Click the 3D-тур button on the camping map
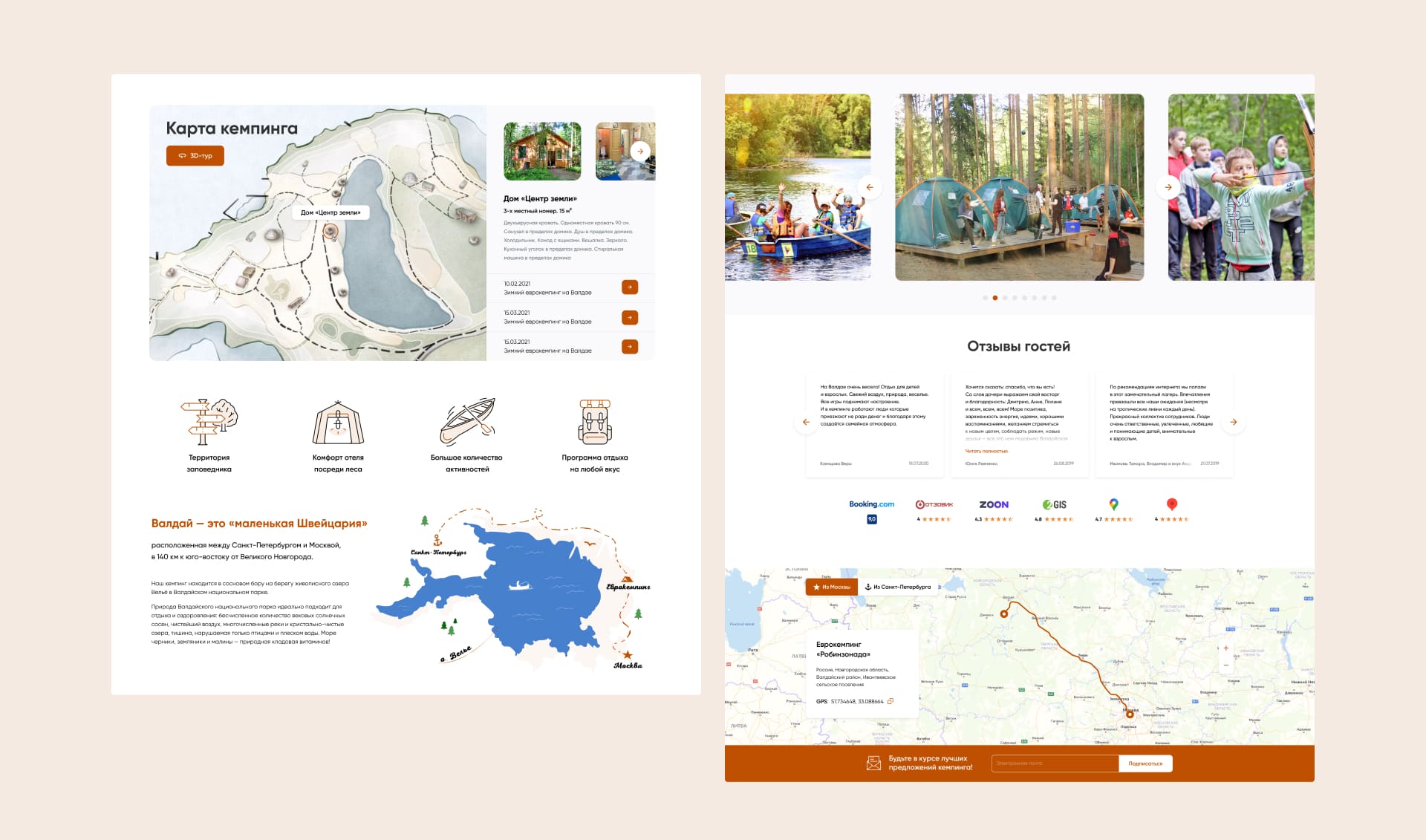Screen dimensions: 1426x840 pyautogui.click(x=195, y=156)
